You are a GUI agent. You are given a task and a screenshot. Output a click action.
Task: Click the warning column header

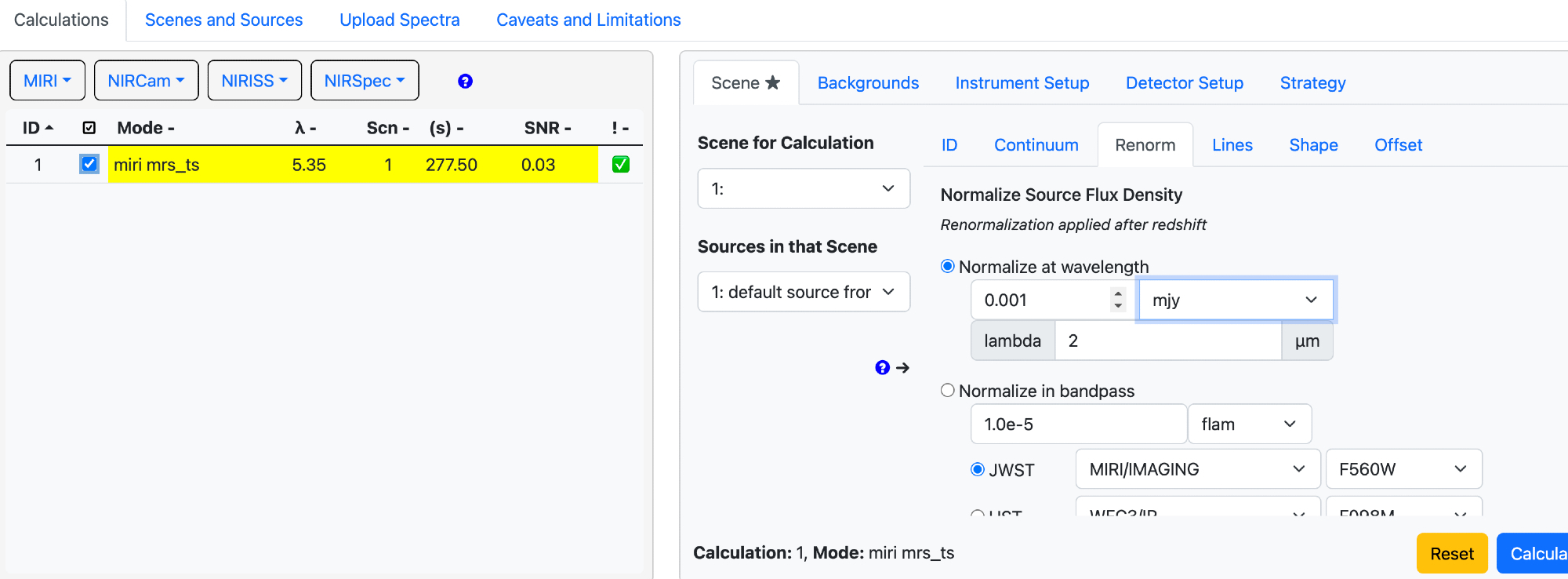click(x=619, y=128)
